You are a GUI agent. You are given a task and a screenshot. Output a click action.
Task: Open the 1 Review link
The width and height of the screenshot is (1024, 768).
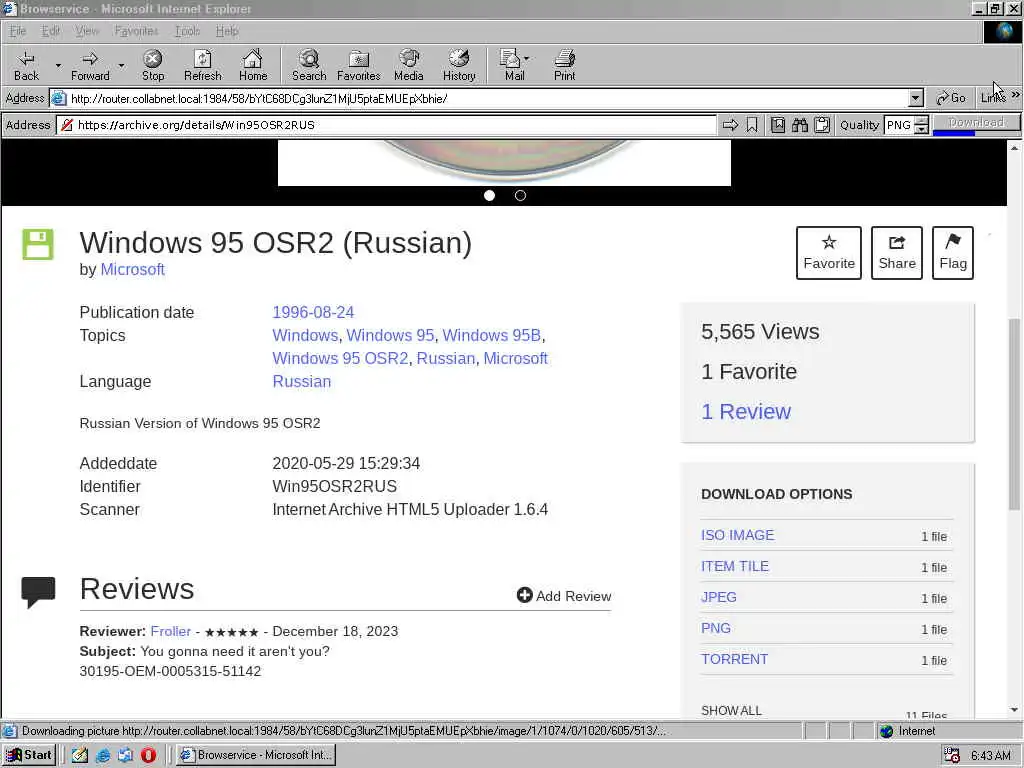746,411
